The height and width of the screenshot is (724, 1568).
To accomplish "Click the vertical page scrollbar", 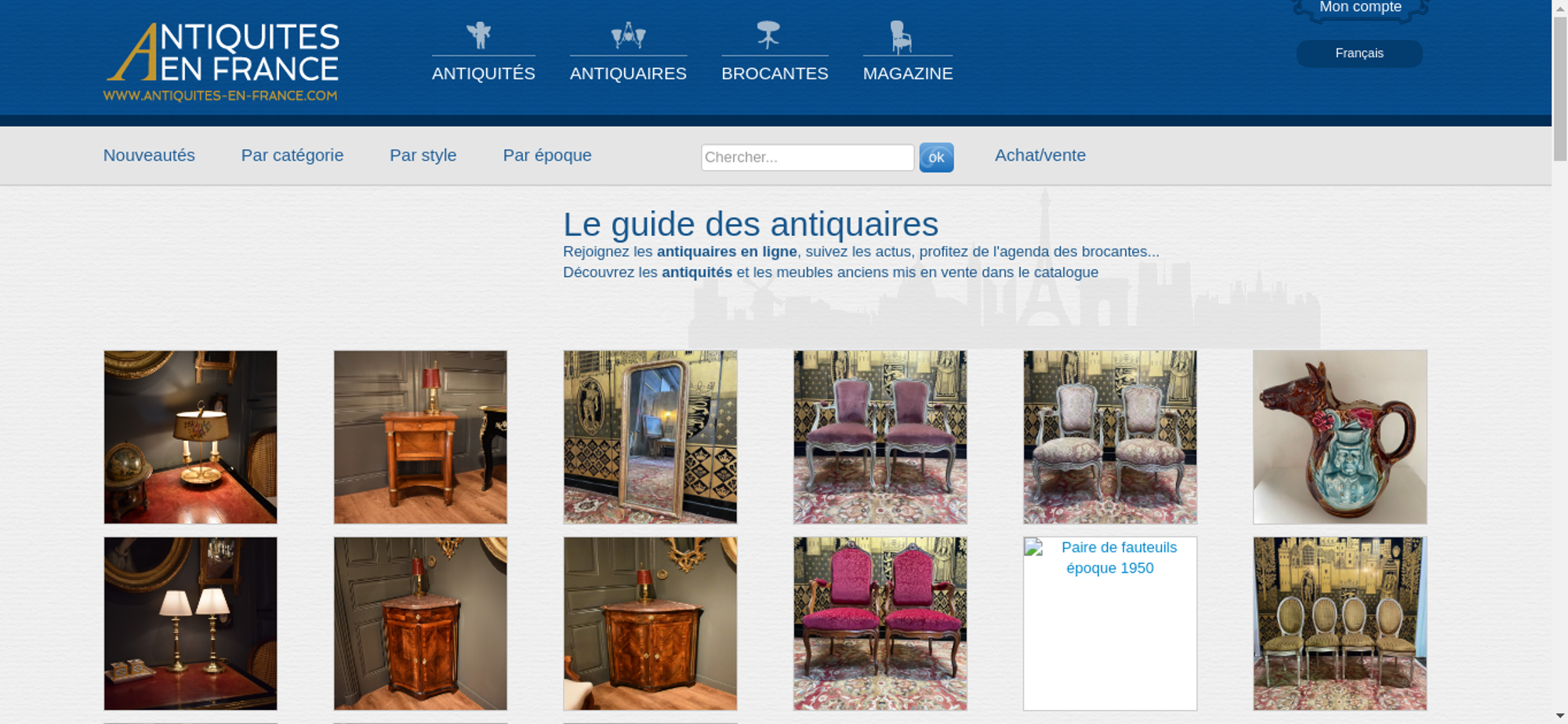I will (x=1560, y=362).
